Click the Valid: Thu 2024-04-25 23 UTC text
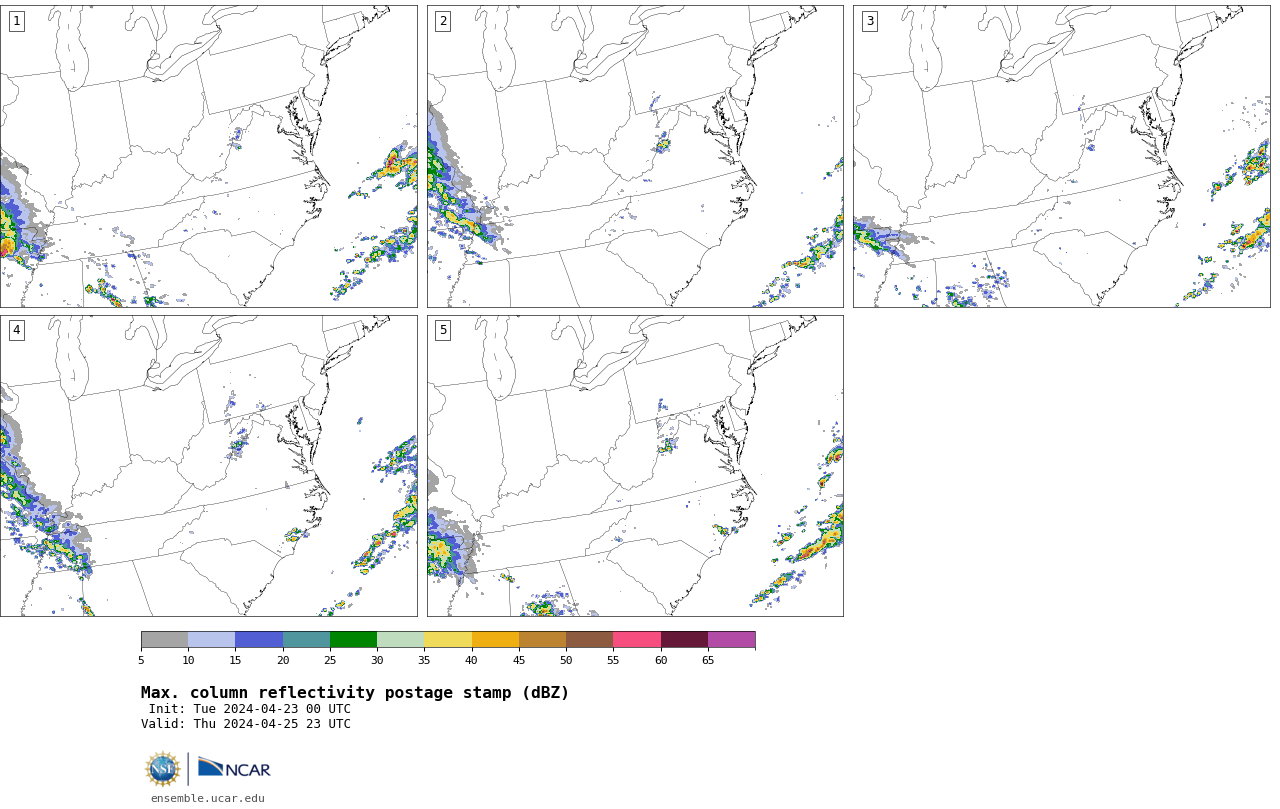Viewport: 1280px width, 809px height. point(246,724)
